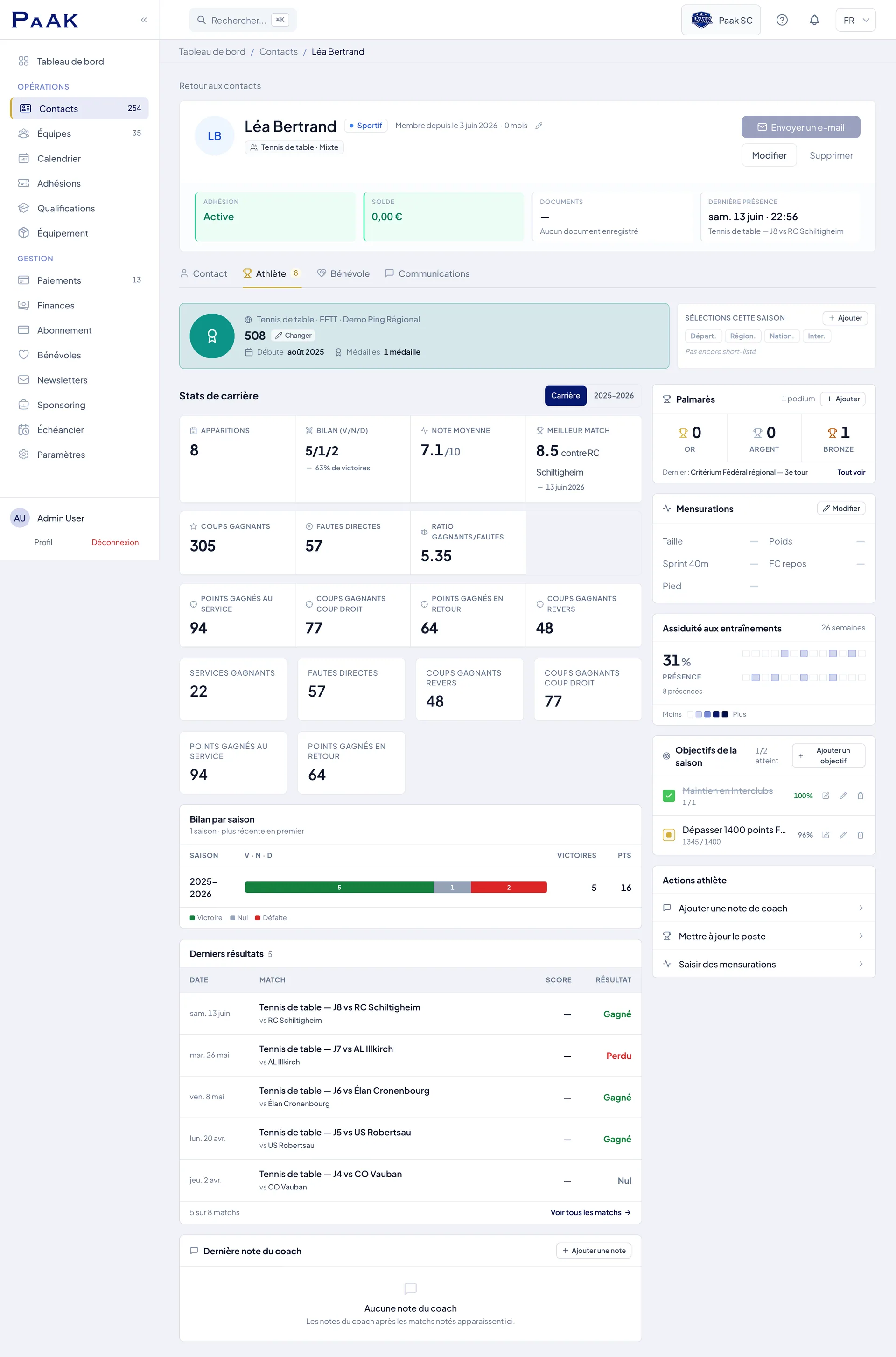Check the Dépasser 1400 points objective box
The height and width of the screenshot is (1357, 896).
point(669,835)
